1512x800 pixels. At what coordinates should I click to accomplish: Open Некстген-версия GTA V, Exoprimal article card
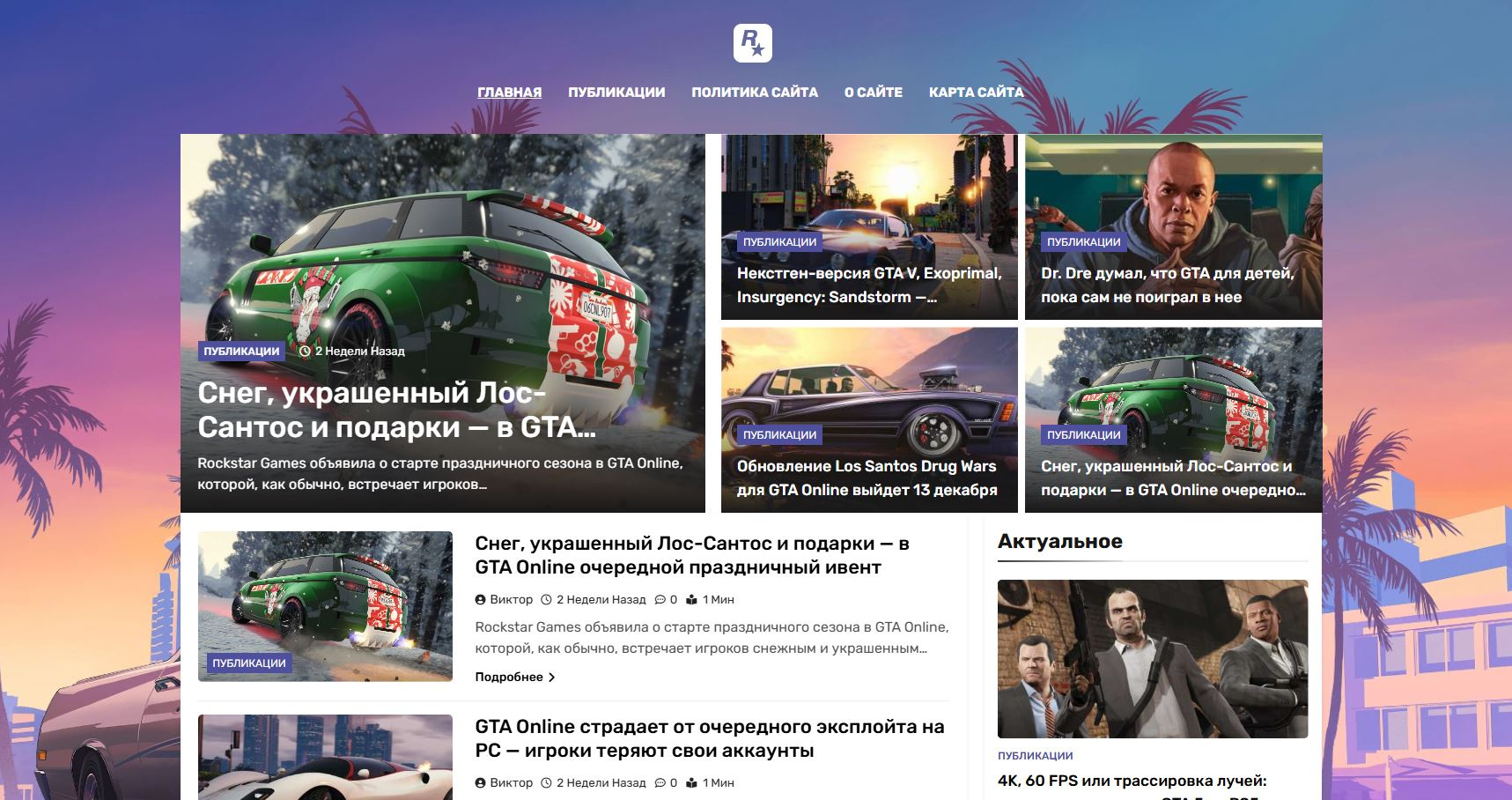point(869,285)
